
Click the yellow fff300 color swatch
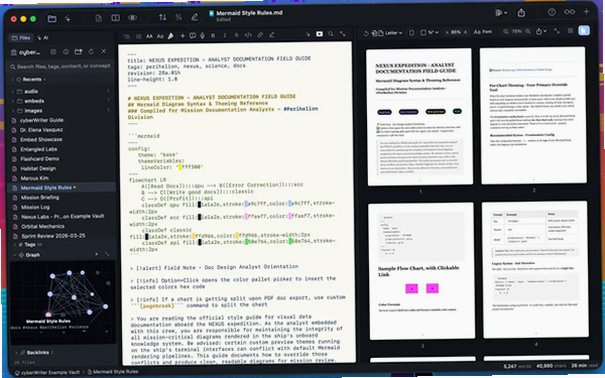pyautogui.click(x=180, y=167)
